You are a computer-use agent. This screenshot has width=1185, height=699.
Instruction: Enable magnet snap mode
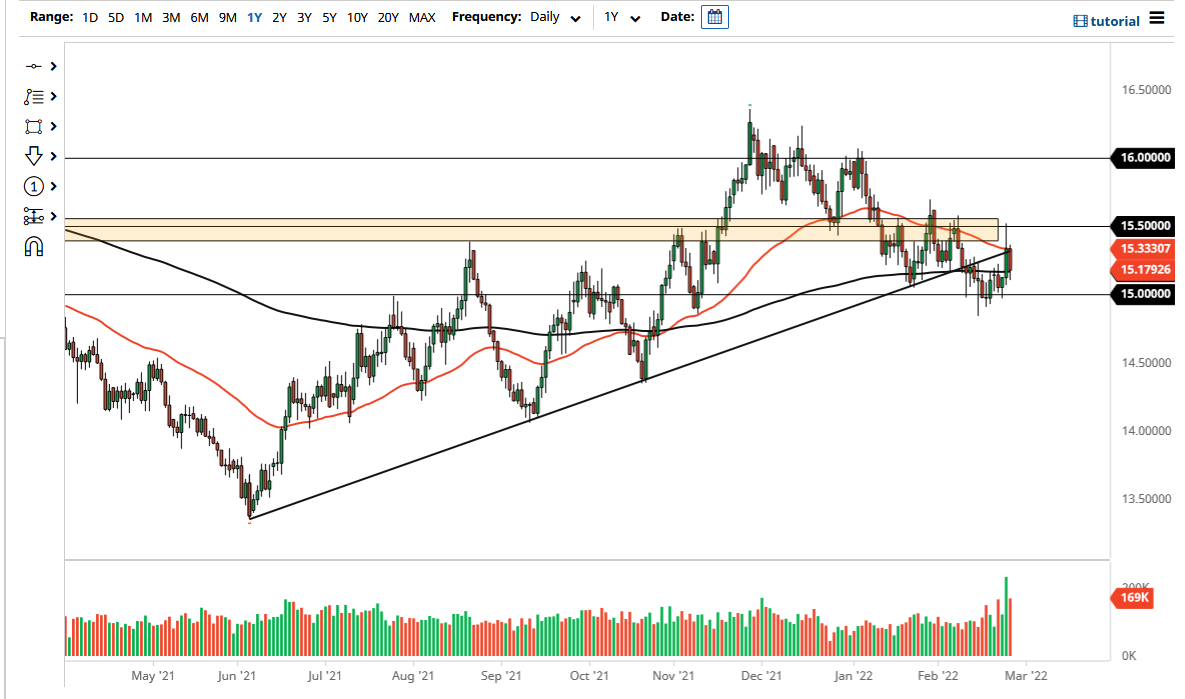[34, 246]
